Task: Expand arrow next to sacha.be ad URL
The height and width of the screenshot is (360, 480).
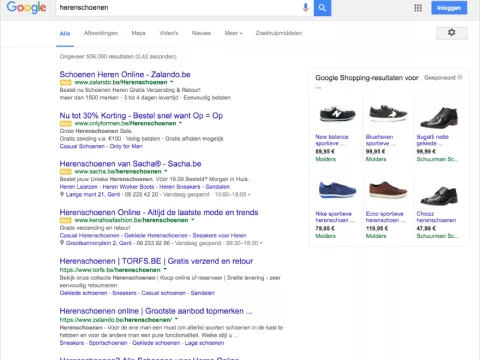Action: (166, 171)
